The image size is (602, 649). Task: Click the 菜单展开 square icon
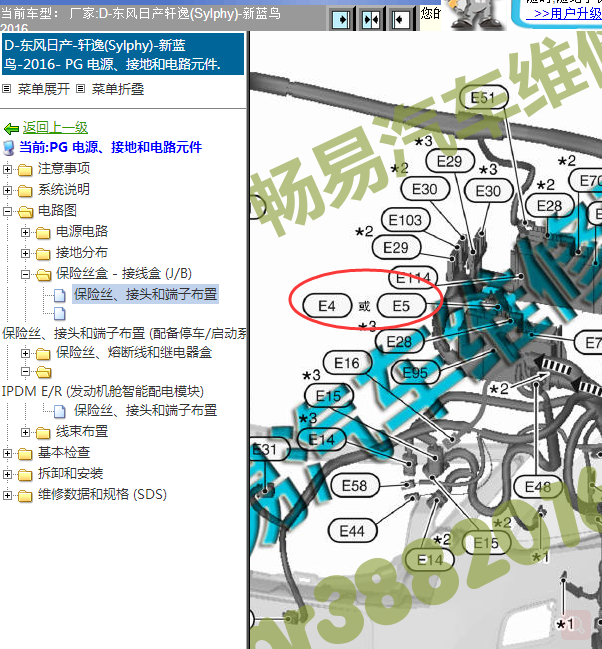(7, 89)
